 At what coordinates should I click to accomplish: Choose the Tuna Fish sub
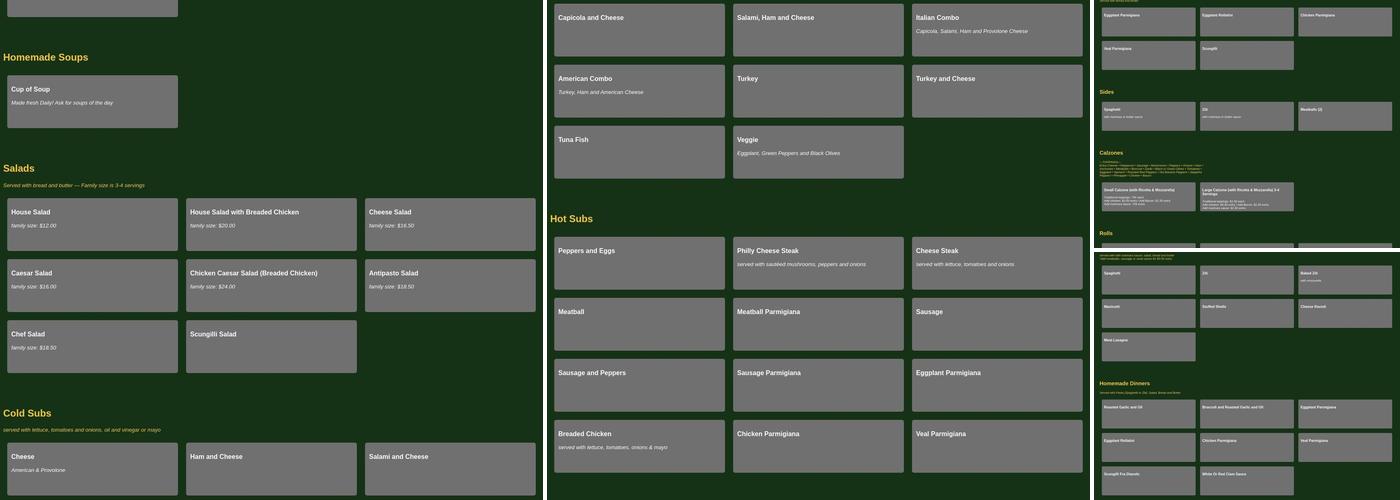639,152
